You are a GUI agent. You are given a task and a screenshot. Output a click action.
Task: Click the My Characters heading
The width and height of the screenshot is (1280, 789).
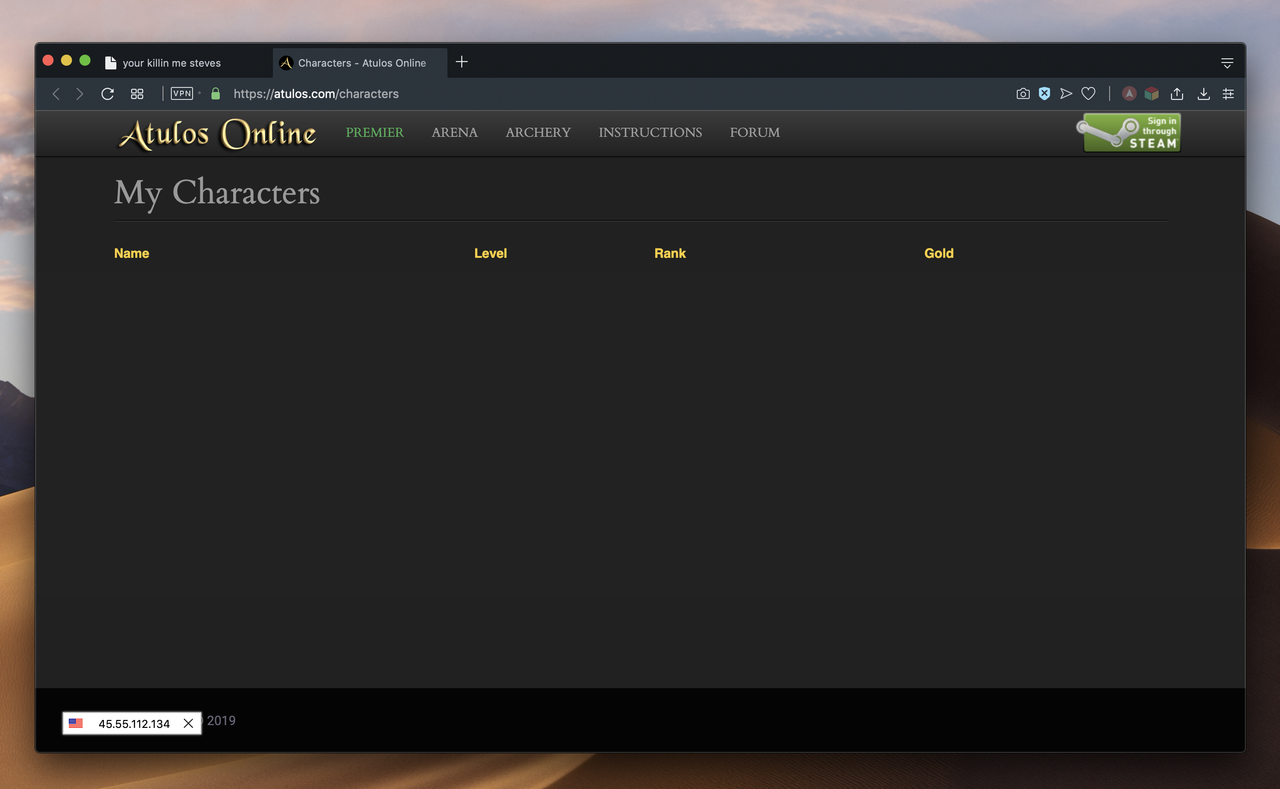[217, 192]
